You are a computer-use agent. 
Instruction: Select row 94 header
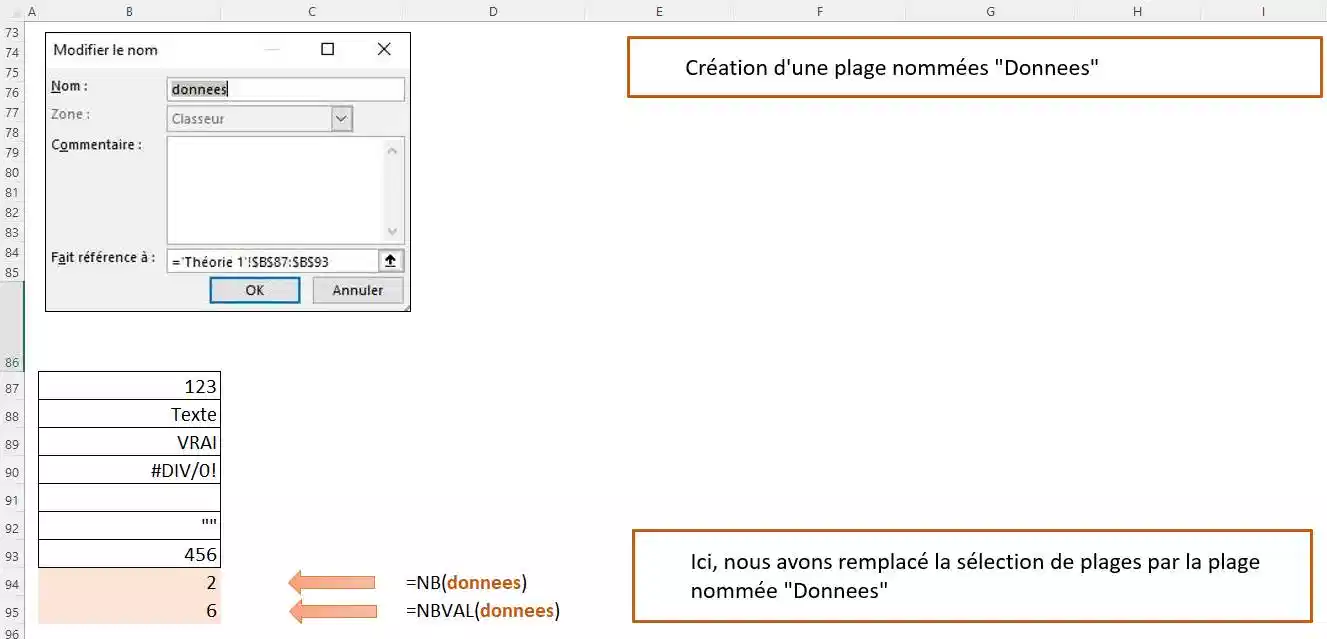(x=12, y=583)
